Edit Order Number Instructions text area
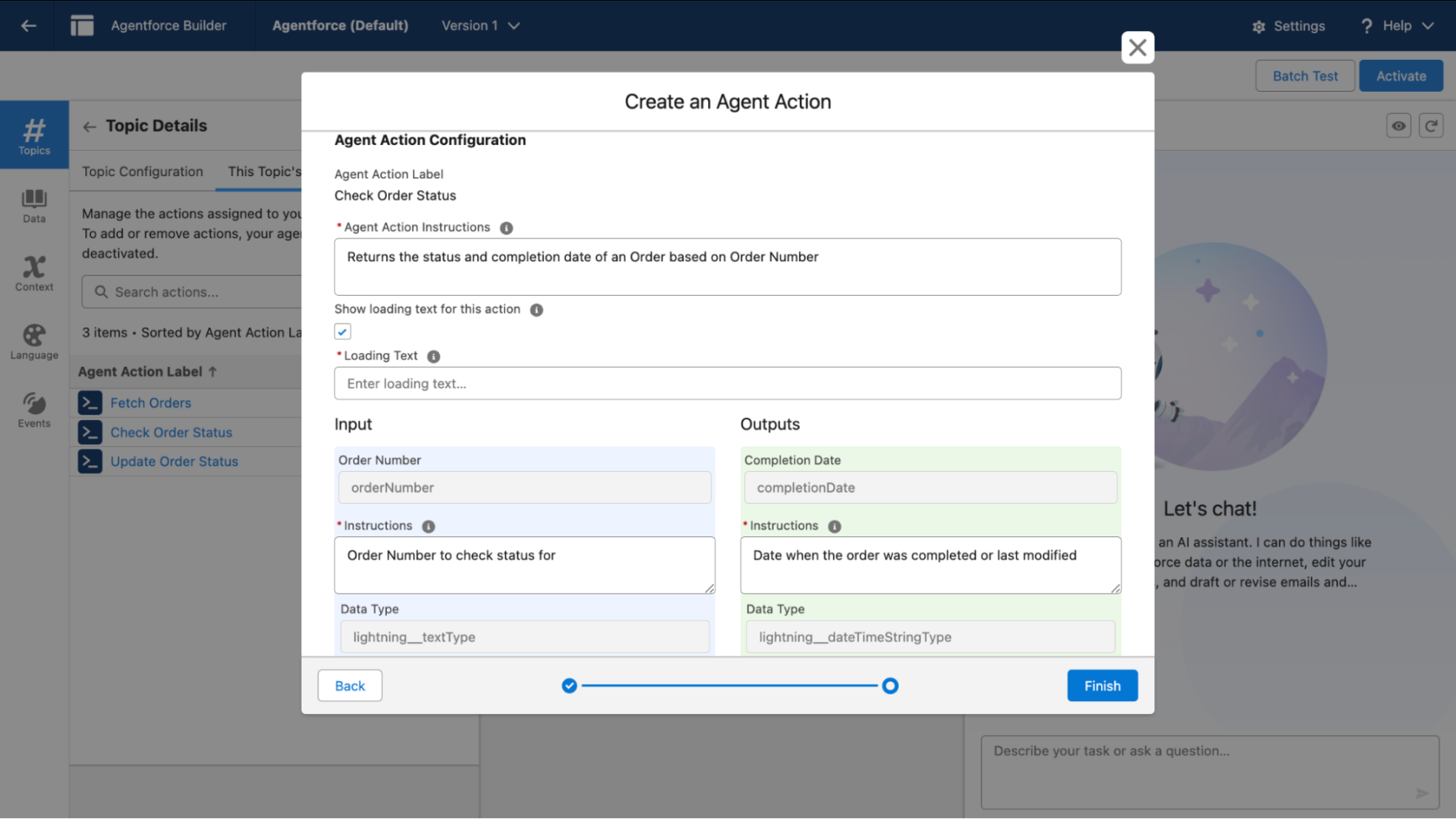The width and height of the screenshot is (1456, 819). 524,565
